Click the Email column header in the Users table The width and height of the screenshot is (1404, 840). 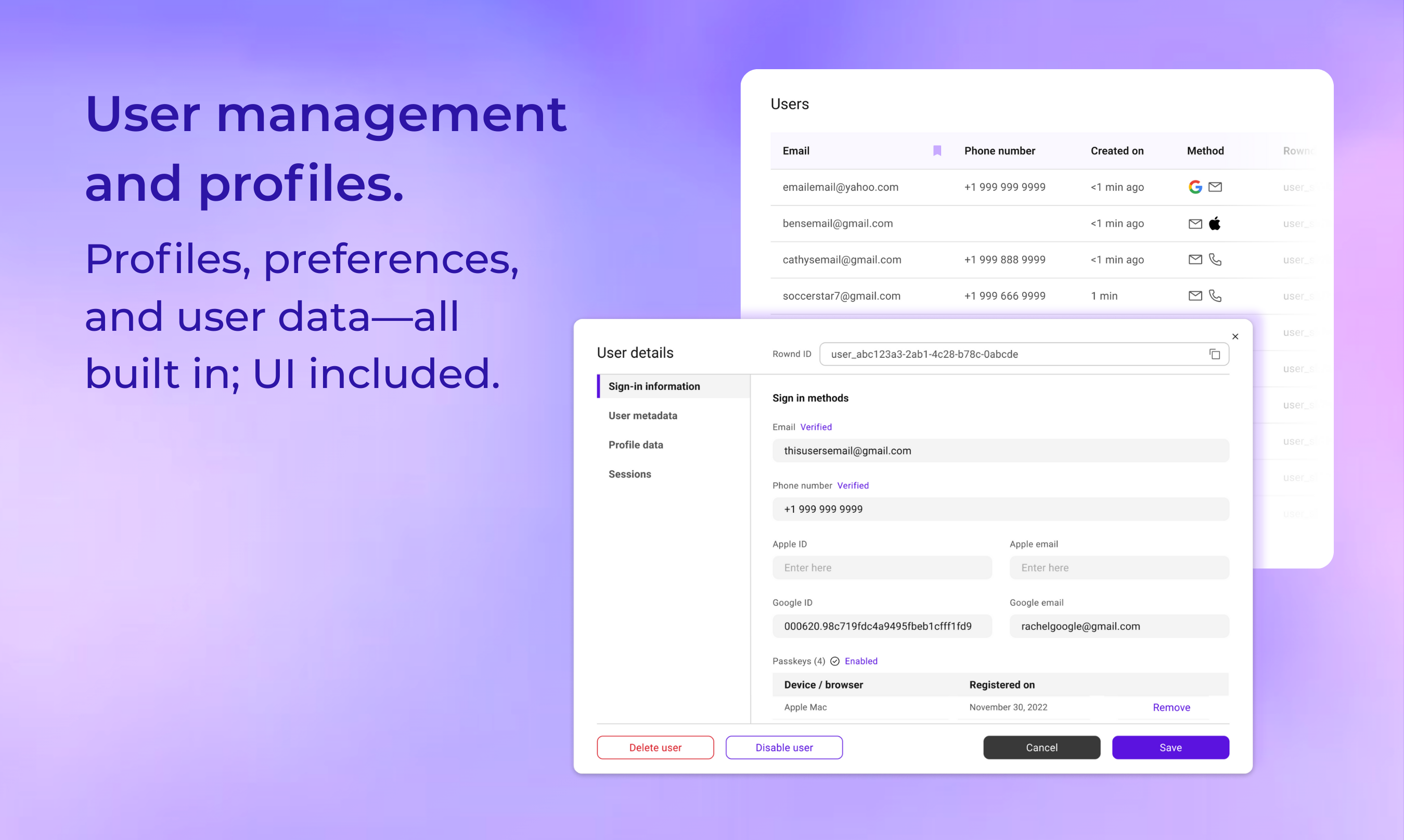[x=795, y=150]
